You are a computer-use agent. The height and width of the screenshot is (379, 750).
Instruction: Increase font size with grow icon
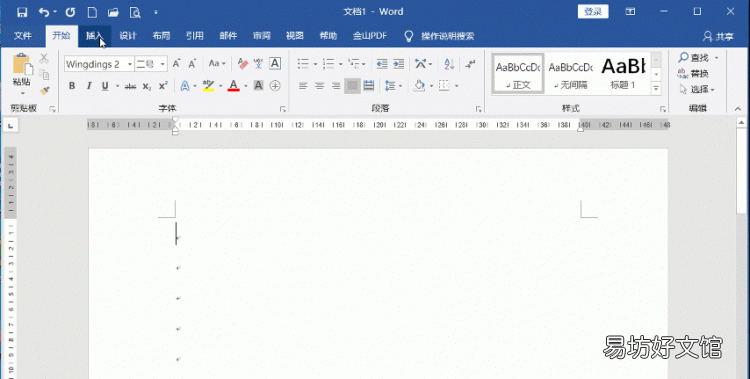click(176, 64)
